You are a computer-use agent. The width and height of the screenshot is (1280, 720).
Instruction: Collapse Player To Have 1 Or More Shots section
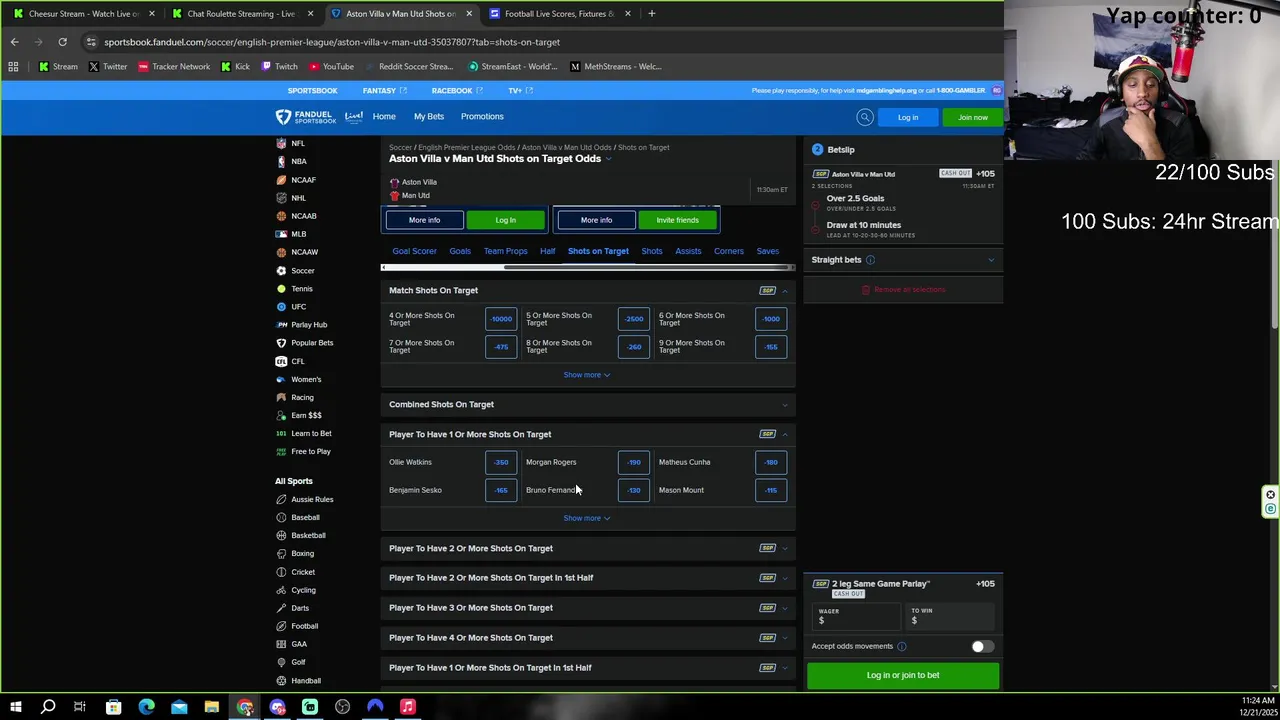tap(785, 434)
